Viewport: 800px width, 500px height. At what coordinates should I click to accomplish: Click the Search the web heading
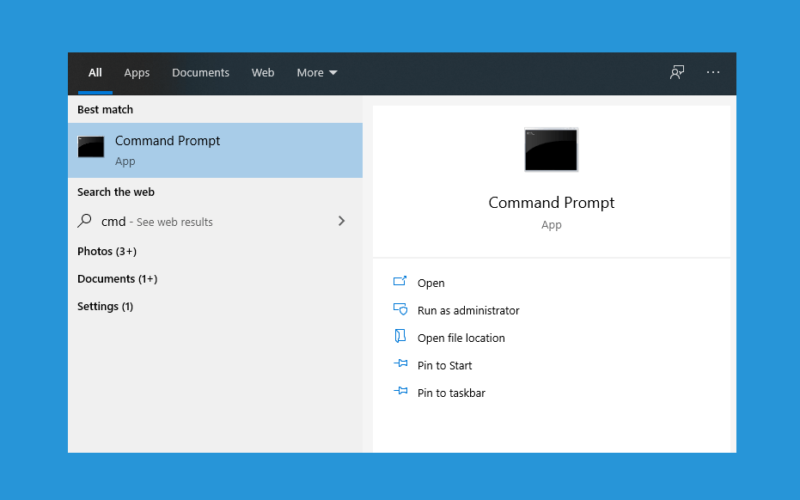[x=116, y=192]
